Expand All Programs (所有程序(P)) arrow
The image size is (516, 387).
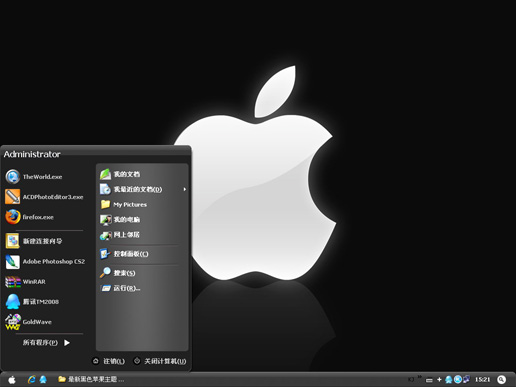pos(67,343)
